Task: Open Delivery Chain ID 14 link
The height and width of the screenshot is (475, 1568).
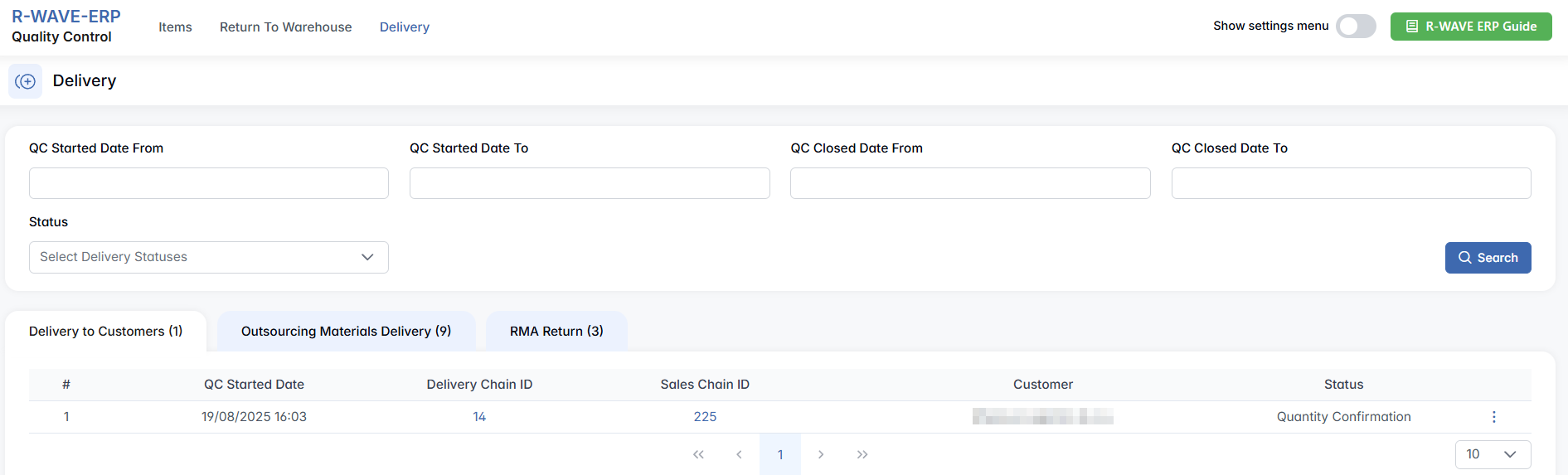Action: point(479,417)
